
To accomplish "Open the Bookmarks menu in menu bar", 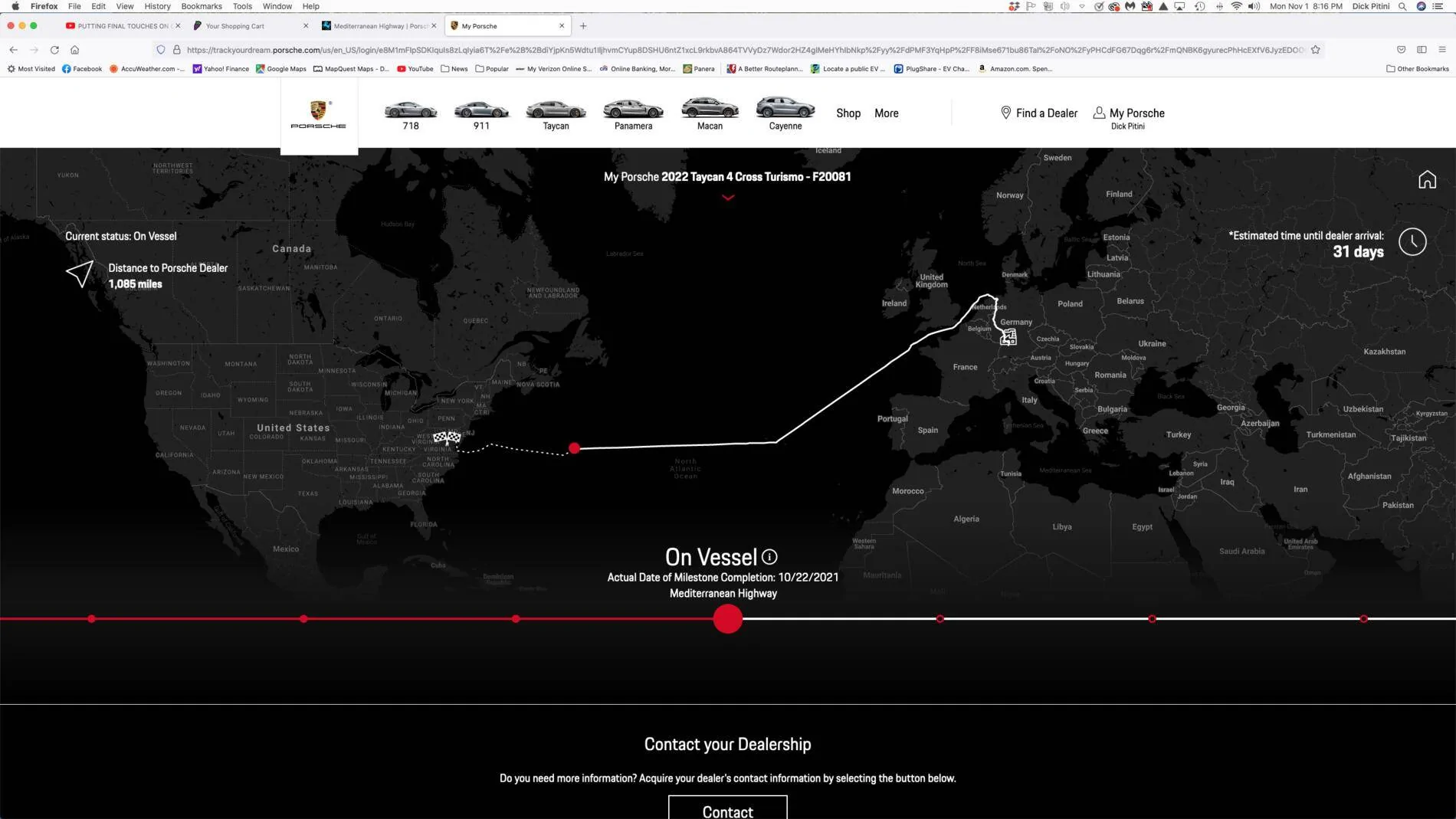I will [x=202, y=6].
